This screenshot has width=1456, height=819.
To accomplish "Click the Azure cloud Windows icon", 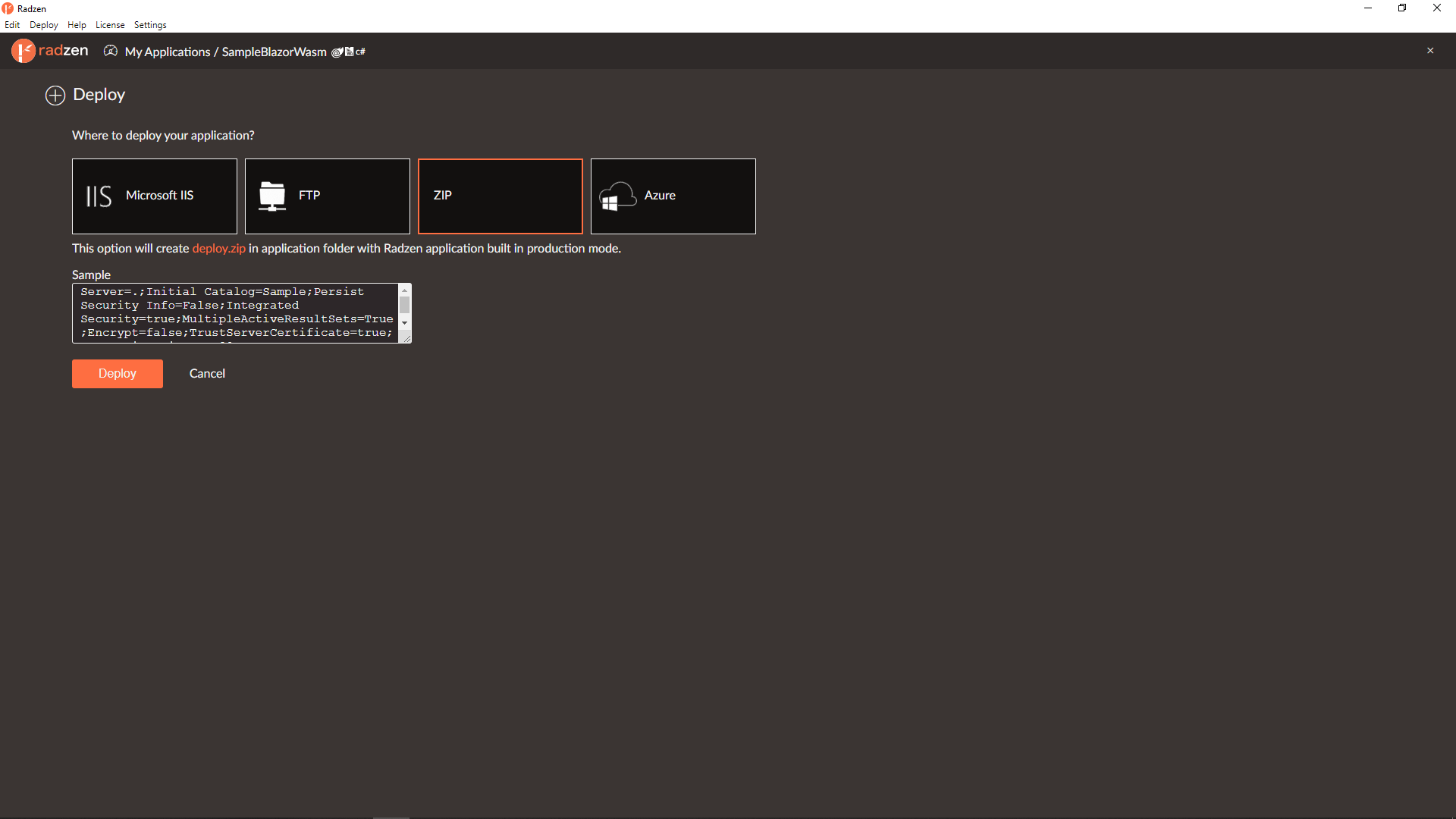I will [x=617, y=196].
